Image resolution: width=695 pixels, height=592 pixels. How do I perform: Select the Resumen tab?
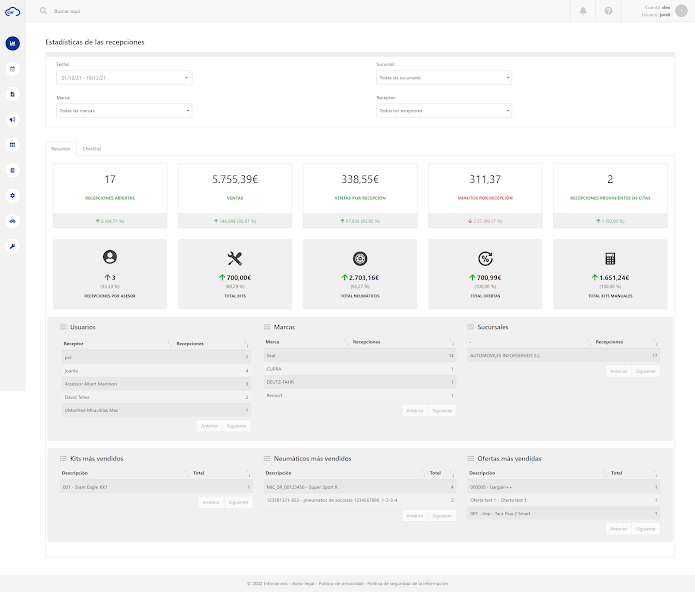(x=61, y=148)
